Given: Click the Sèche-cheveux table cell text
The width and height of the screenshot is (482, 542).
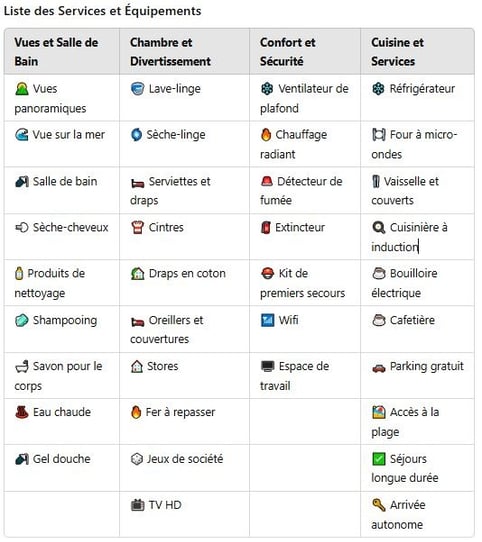Looking at the screenshot, I should (71, 227).
